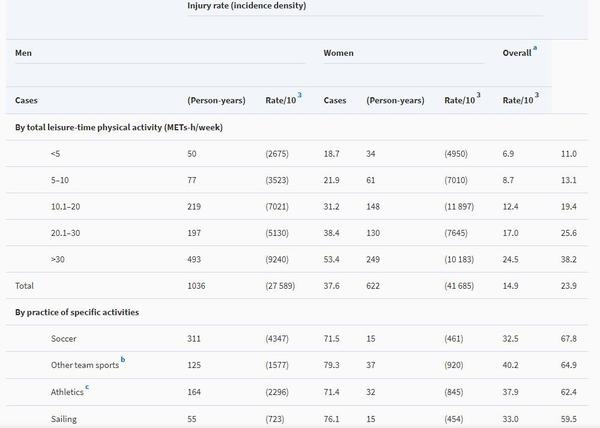Click the Total row label
This screenshot has height=428, width=600.
[x=24, y=286]
